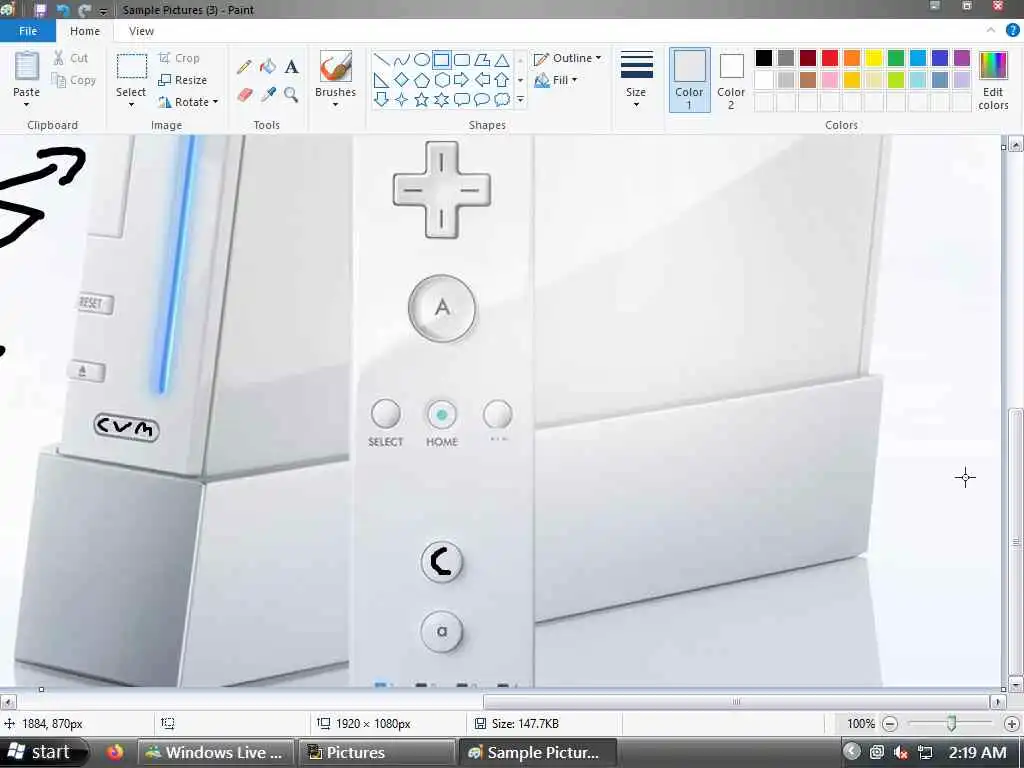The height and width of the screenshot is (768, 1024).
Task: Activate the Text tool
Action: [291, 67]
